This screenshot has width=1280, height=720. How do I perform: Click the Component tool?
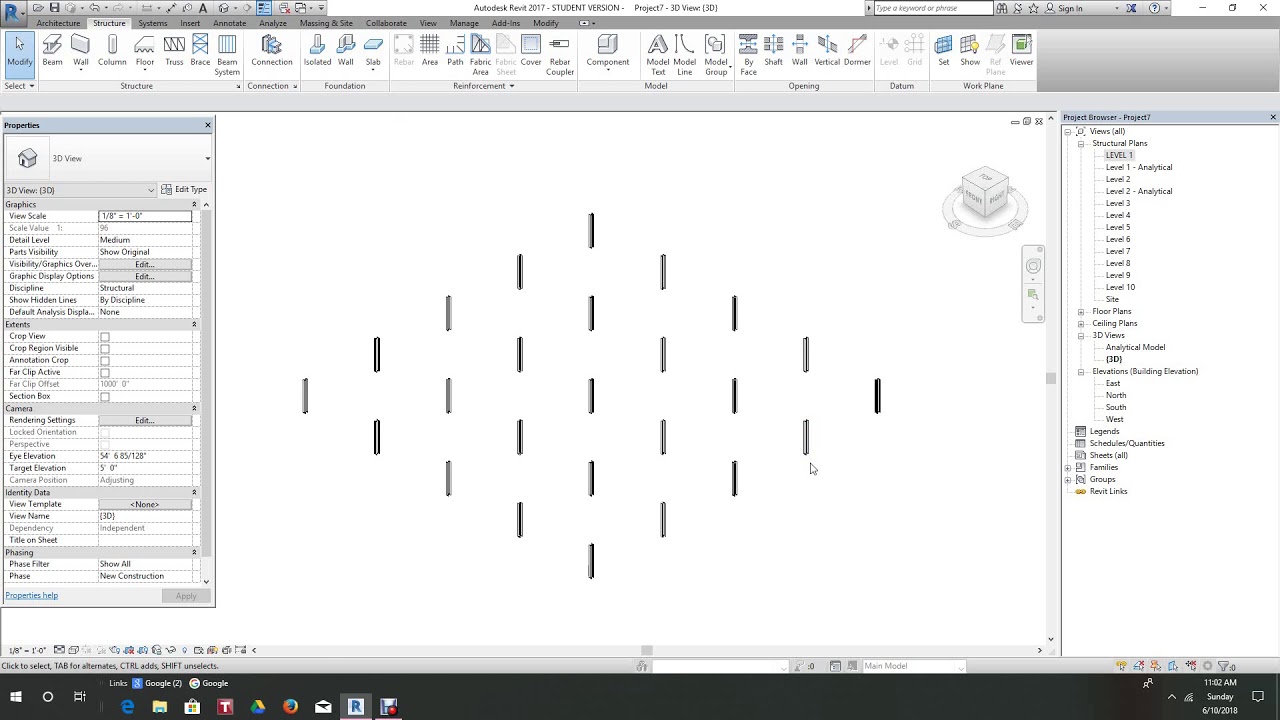point(608,52)
